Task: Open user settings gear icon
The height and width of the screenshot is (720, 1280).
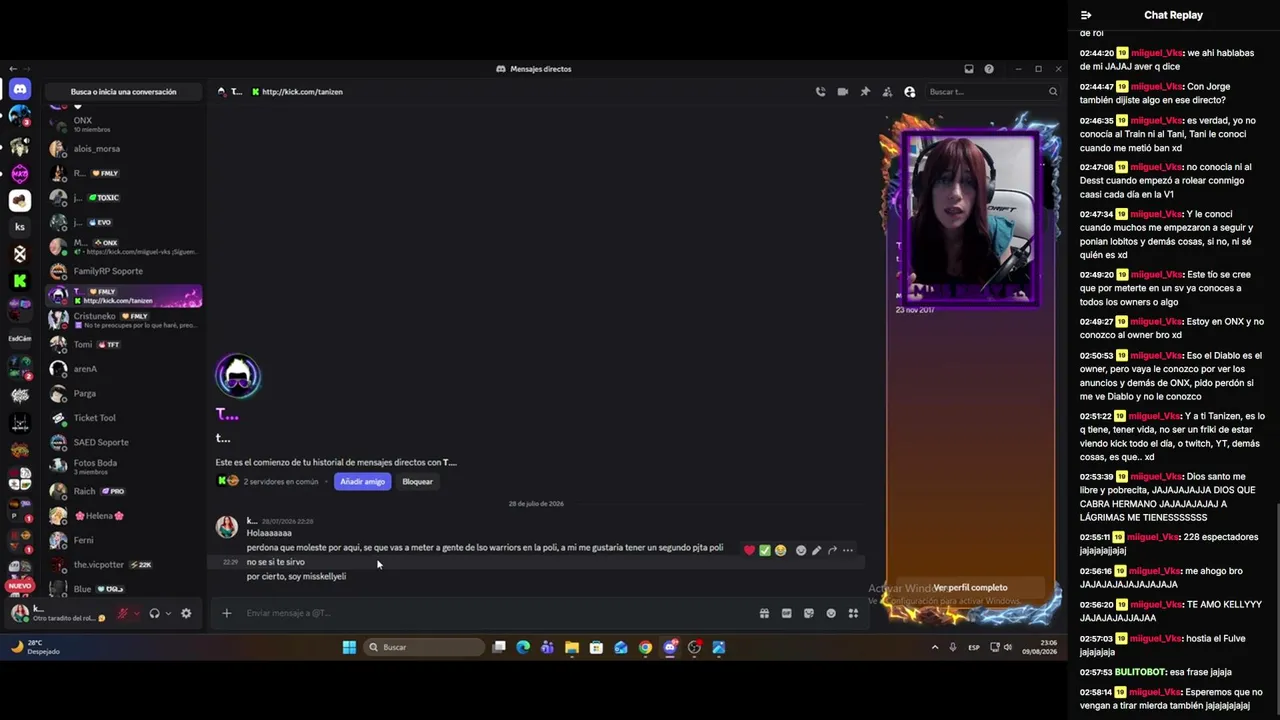Action: click(x=186, y=613)
